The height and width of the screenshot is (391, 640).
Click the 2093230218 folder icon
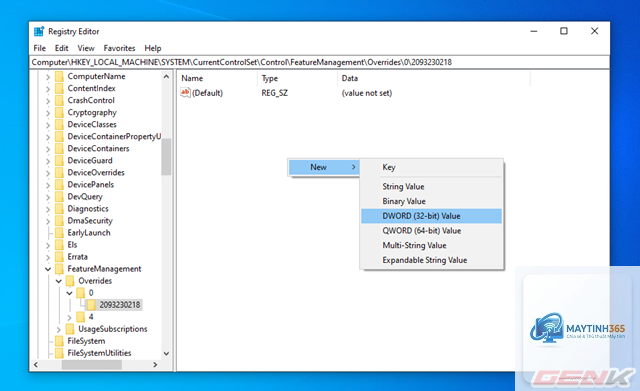(91, 305)
